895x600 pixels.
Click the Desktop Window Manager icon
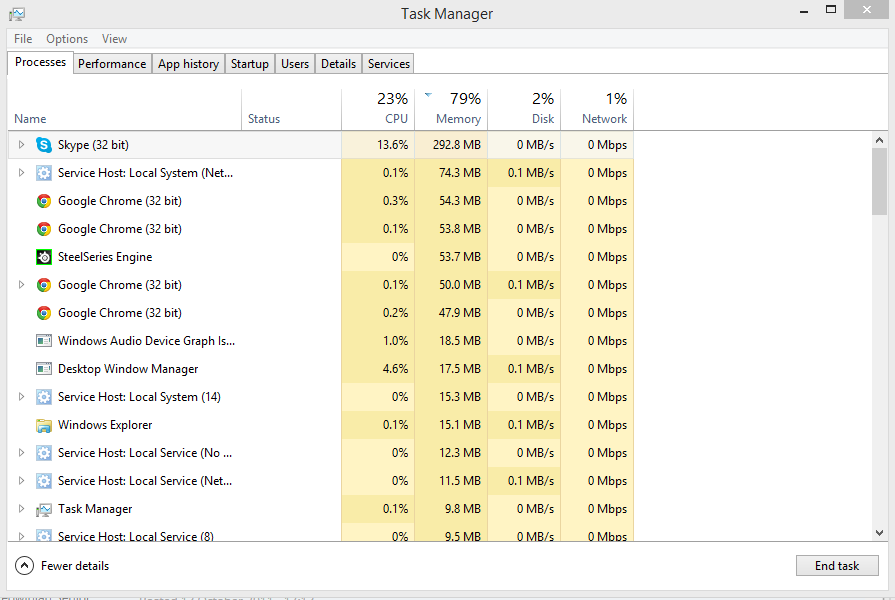point(44,369)
